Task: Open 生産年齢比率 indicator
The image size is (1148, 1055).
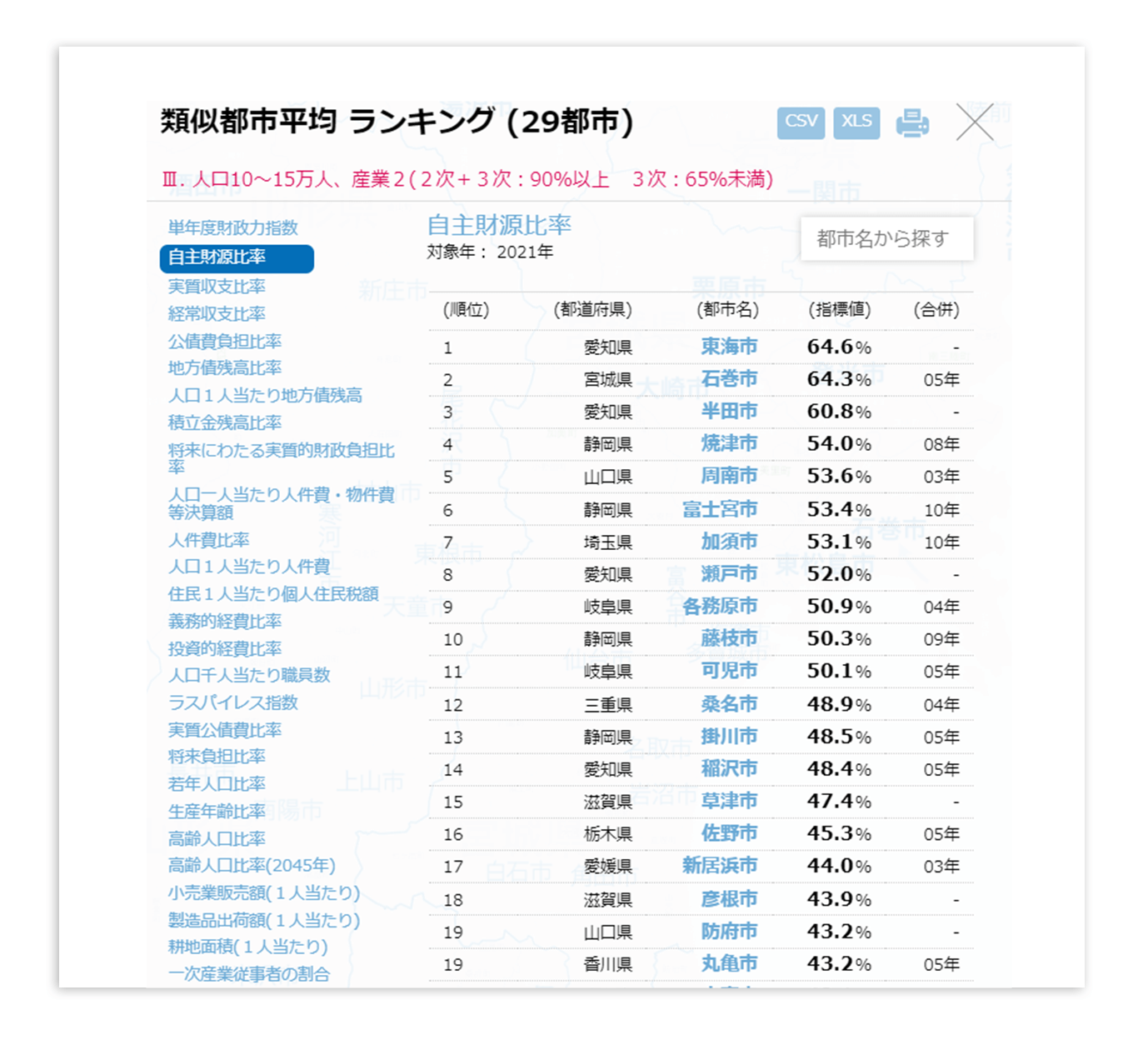Action: pyautogui.click(x=217, y=812)
